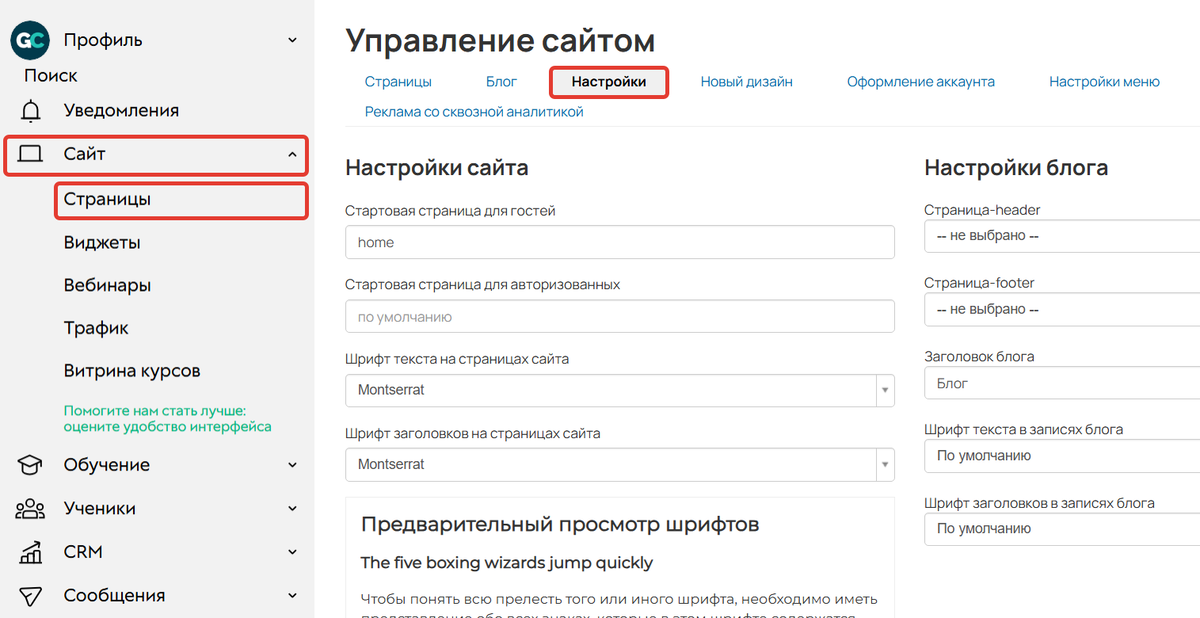The width and height of the screenshot is (1200, 618).
Task: Expand the CRM section chevron
Action: click(292, 552)
